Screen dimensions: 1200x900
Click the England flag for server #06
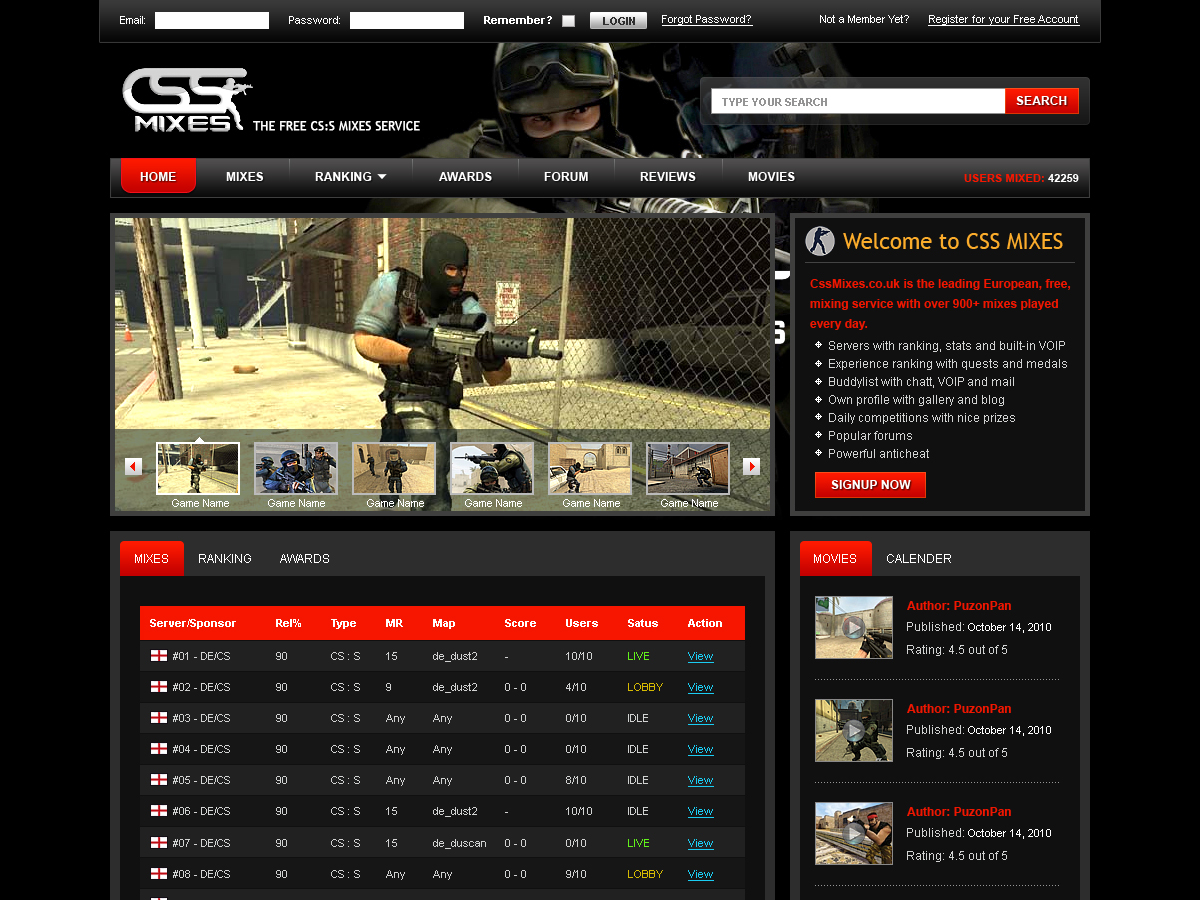[158, 811]
